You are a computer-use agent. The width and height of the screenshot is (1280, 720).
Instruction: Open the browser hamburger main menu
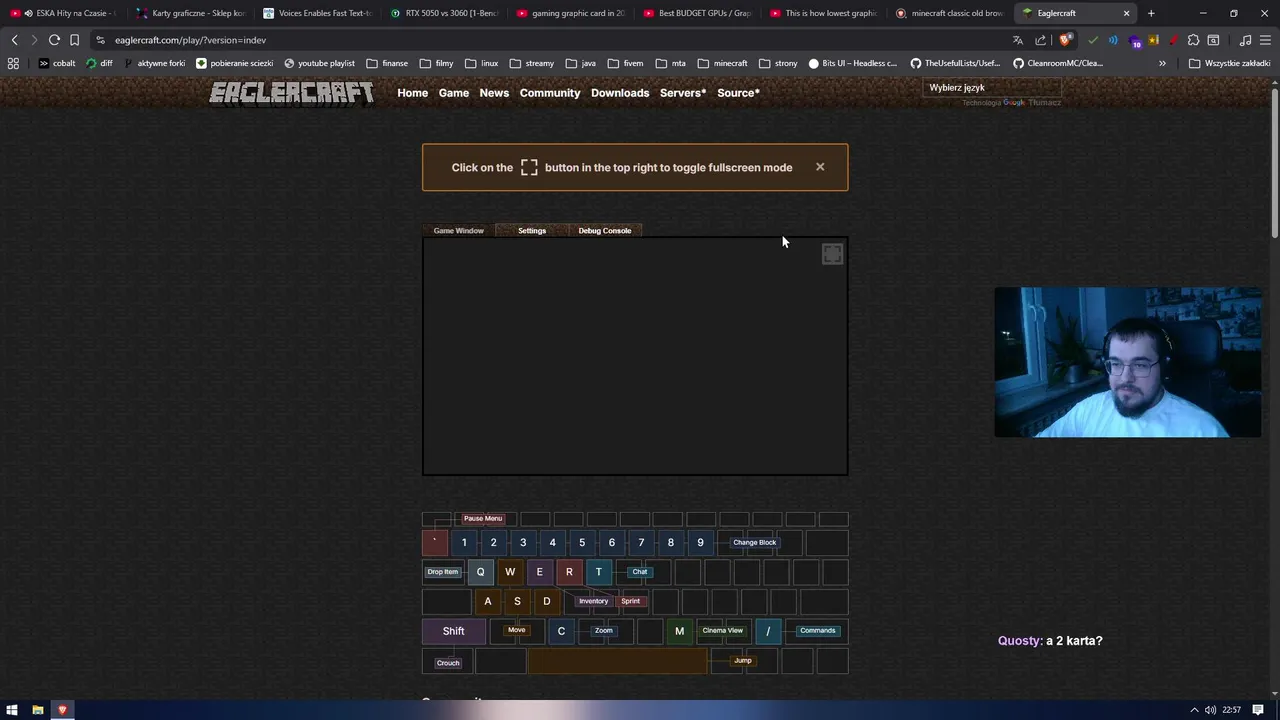click(1265, 40)
